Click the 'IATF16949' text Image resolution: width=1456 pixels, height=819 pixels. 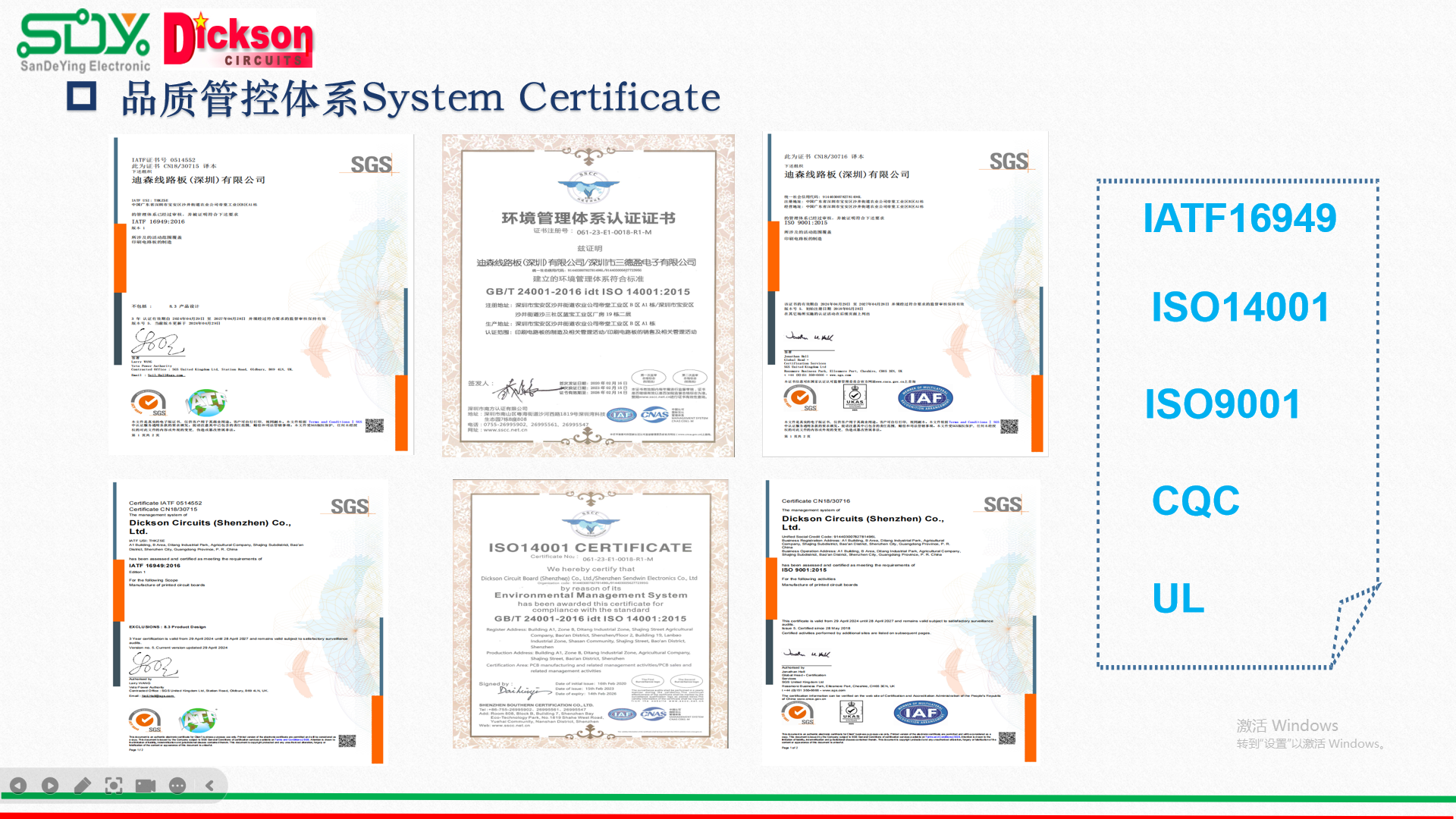[x=1239, y=218]
